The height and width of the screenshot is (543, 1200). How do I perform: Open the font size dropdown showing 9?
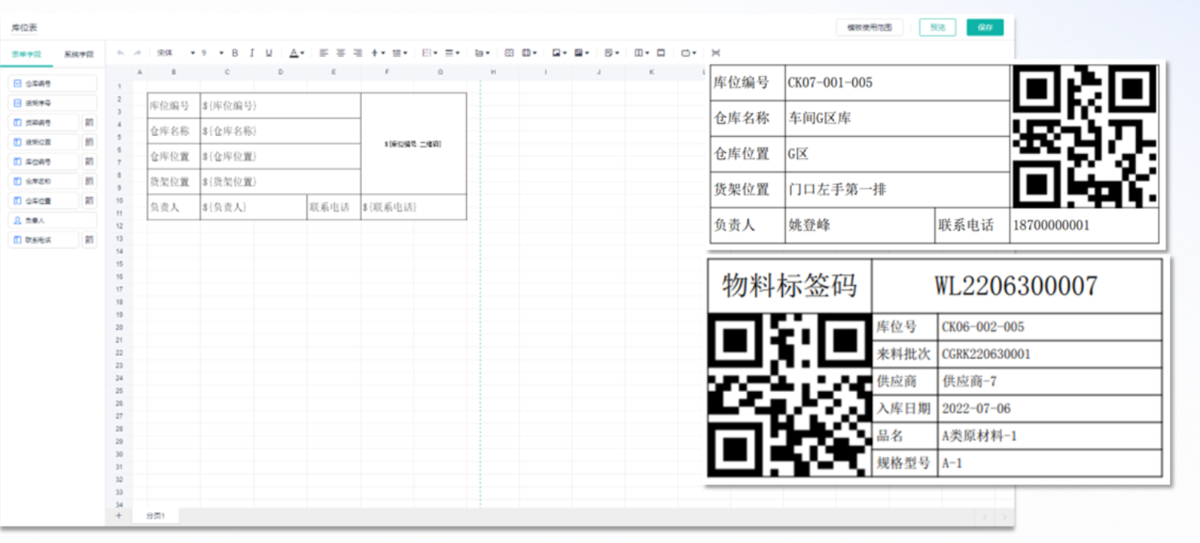pos(211,52)
